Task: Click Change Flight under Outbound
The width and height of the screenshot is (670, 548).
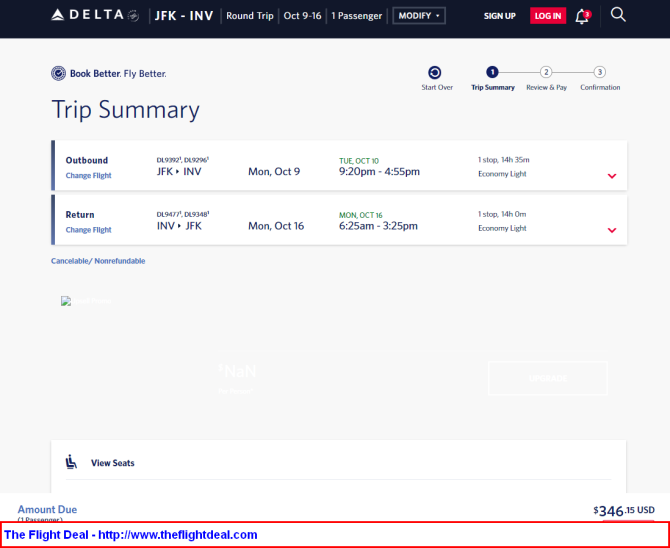Action: pos(88,175)
